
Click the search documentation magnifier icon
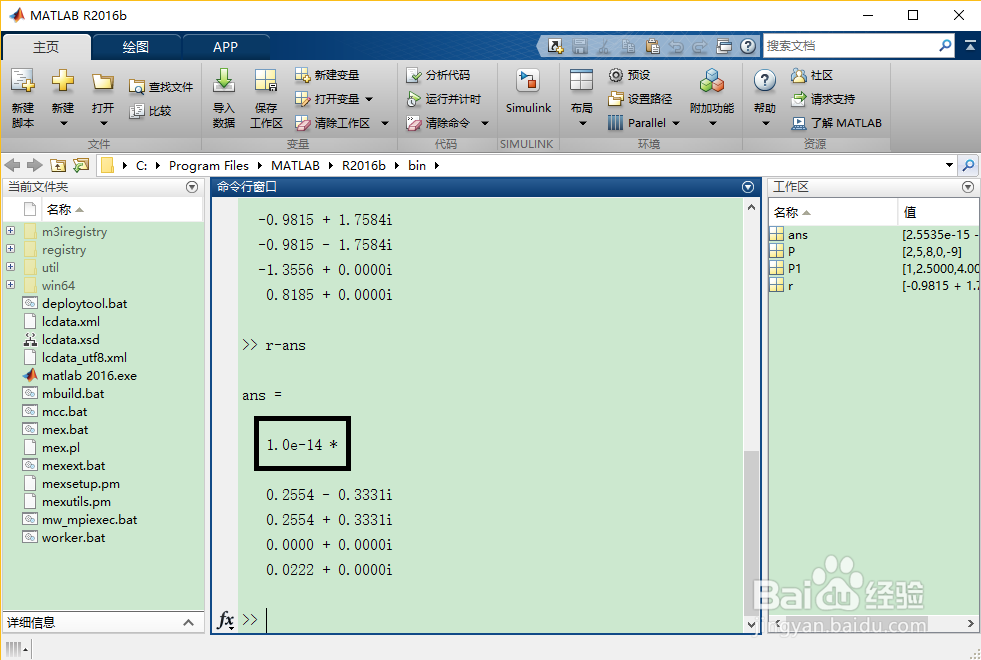[x=945, y=46]
